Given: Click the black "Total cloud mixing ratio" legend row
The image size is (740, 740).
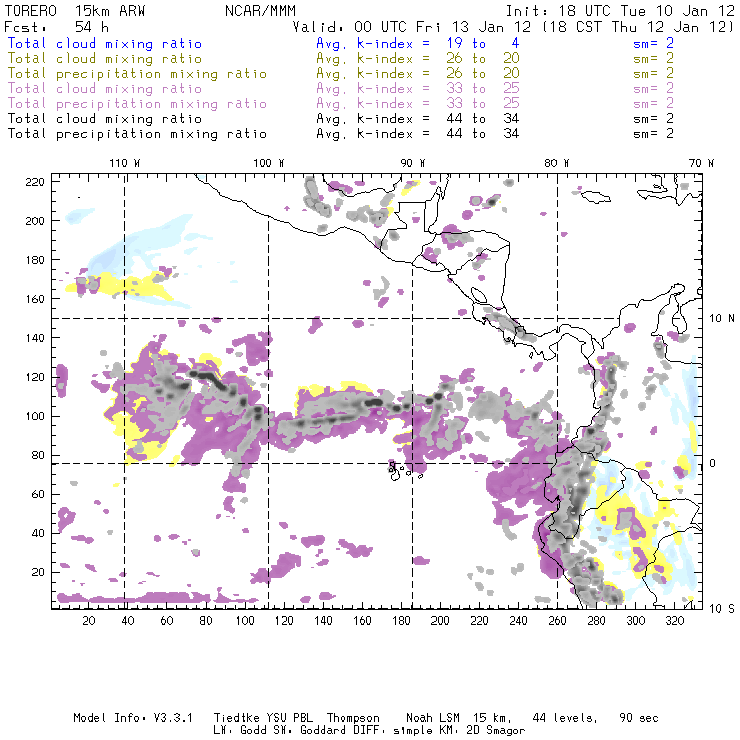Looking at the screenshot, I should point(105,118).
